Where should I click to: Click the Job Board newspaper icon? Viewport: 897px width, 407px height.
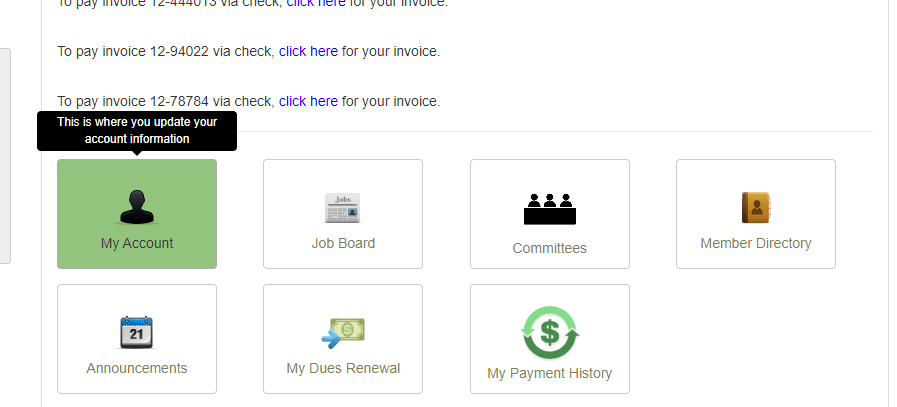[x=343, y=207]
